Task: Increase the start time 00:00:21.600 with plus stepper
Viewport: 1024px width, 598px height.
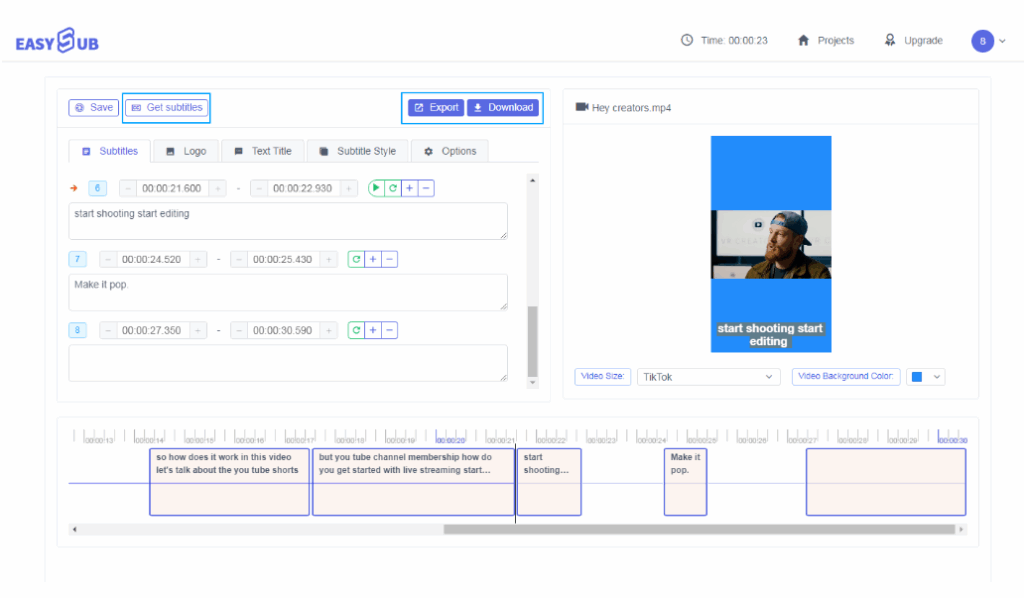Action: click(x=218, y=188)
